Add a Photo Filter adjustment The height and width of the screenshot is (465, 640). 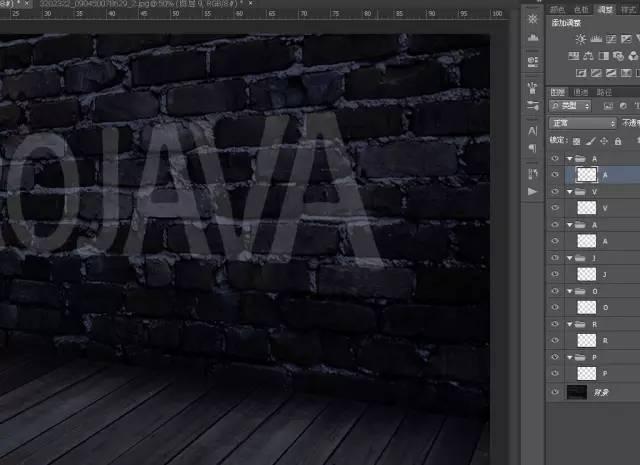click(618, 56)
